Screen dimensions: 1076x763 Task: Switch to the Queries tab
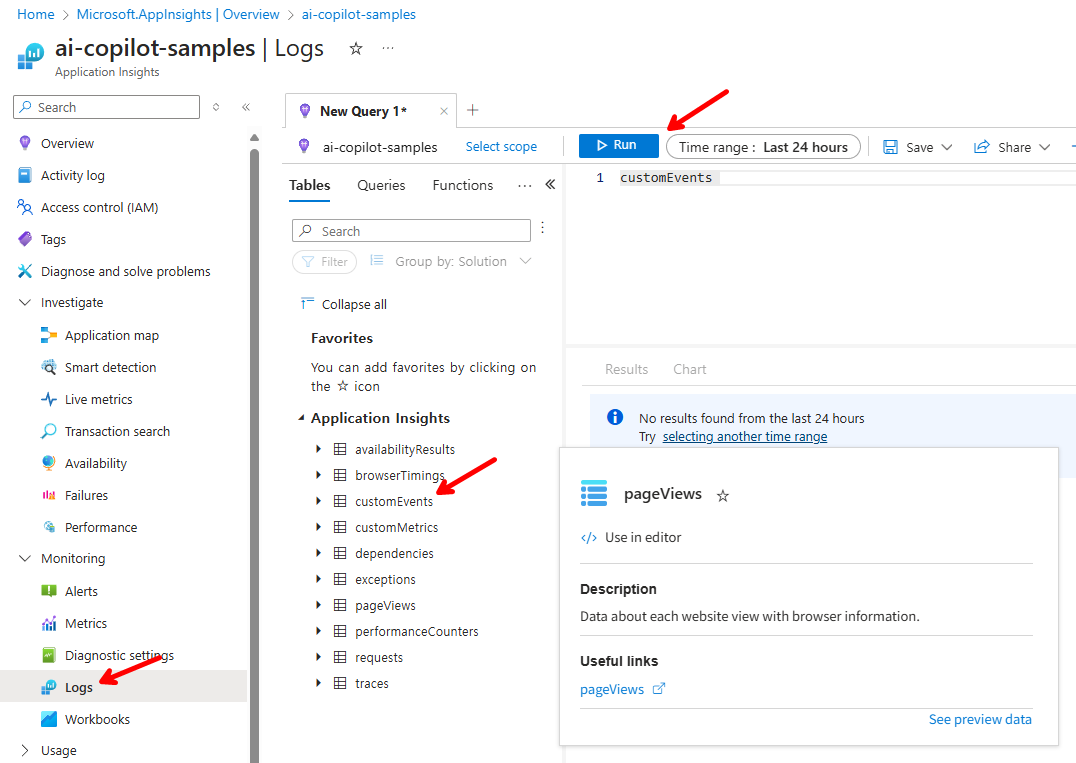381,185
